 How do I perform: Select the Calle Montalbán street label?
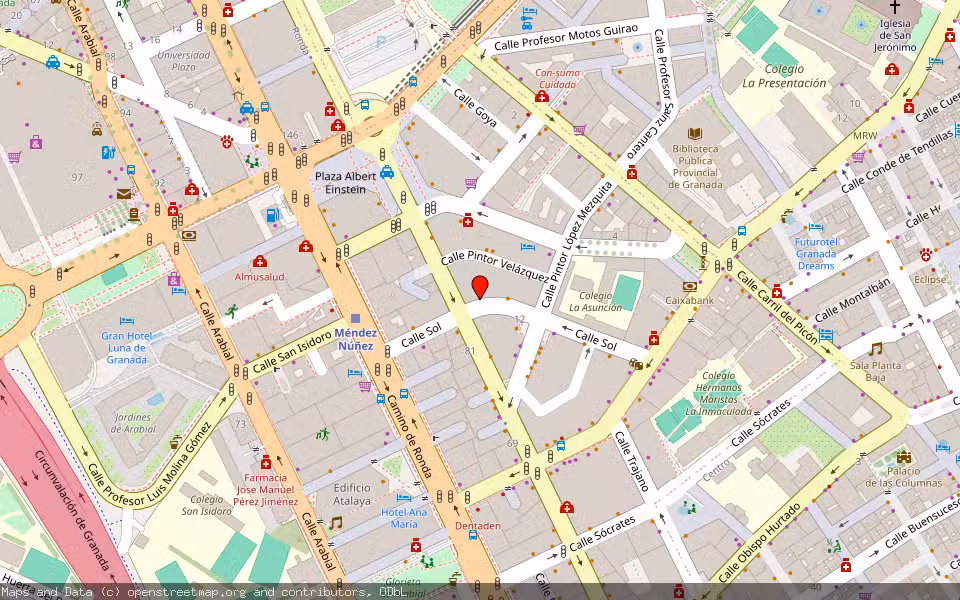(x=852, y=300)
